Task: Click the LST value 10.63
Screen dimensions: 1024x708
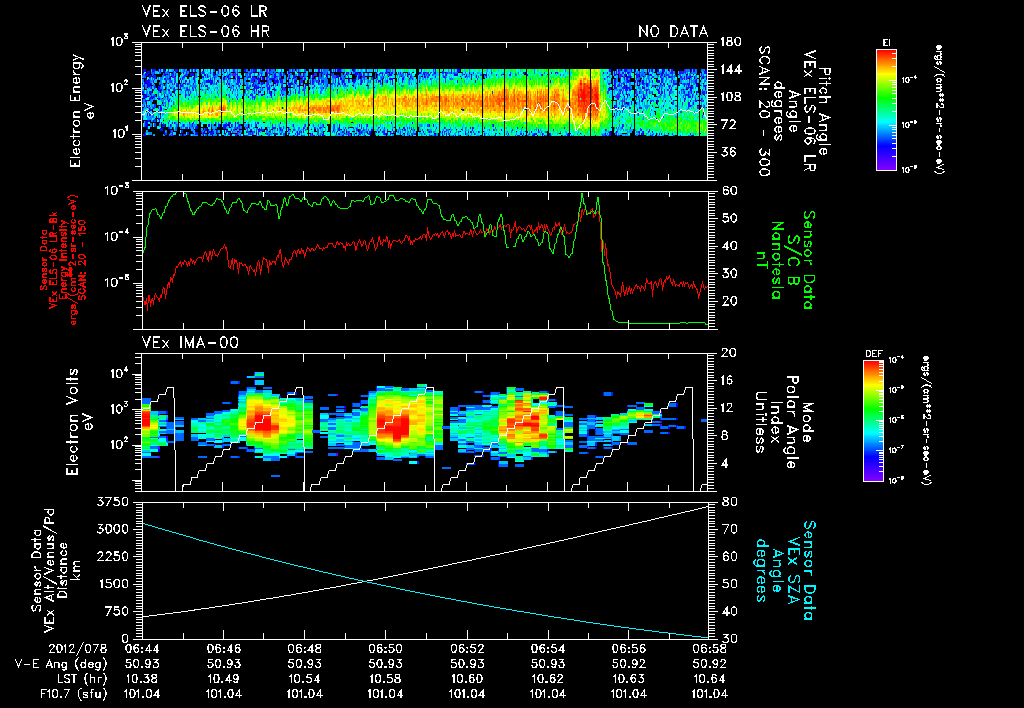Action: pyautogui.click(x=628, y=679)
